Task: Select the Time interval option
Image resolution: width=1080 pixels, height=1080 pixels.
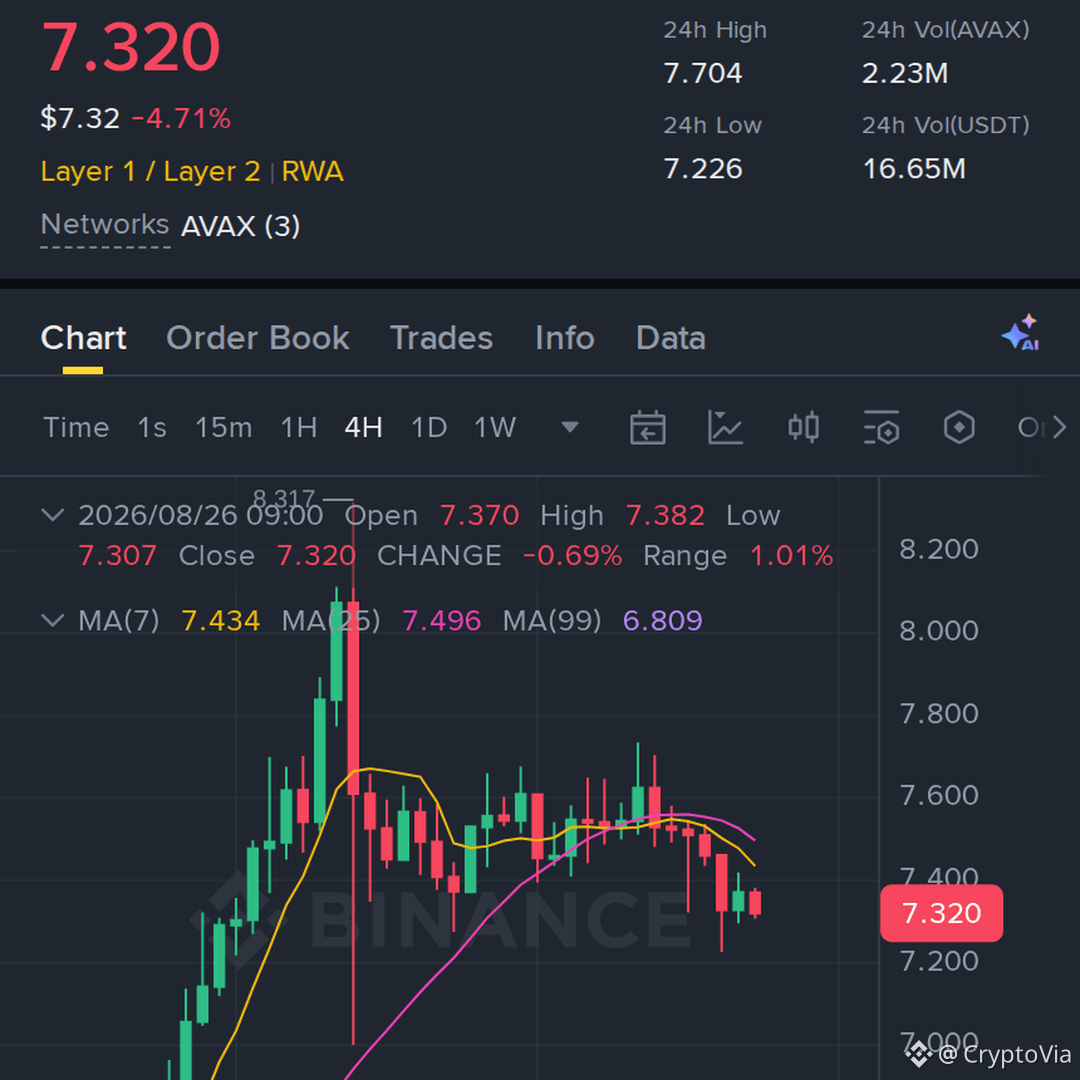Action: tap(76, 428)
